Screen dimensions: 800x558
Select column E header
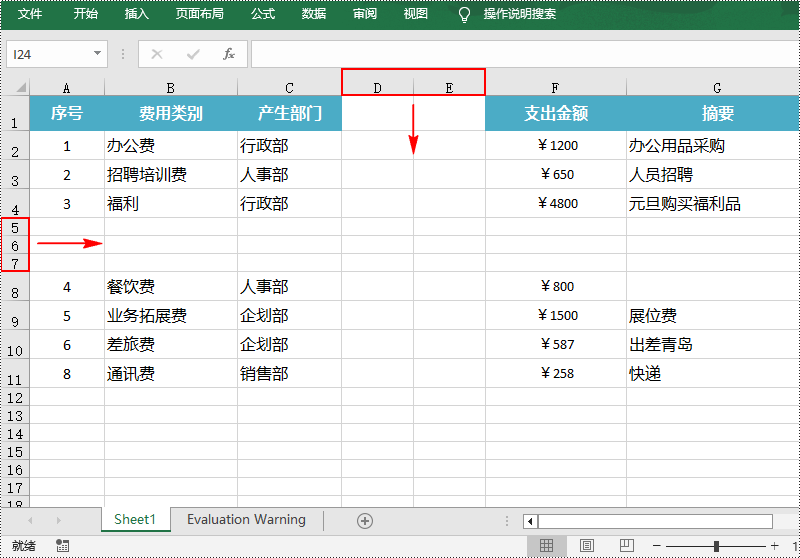[x=449, y=88]
